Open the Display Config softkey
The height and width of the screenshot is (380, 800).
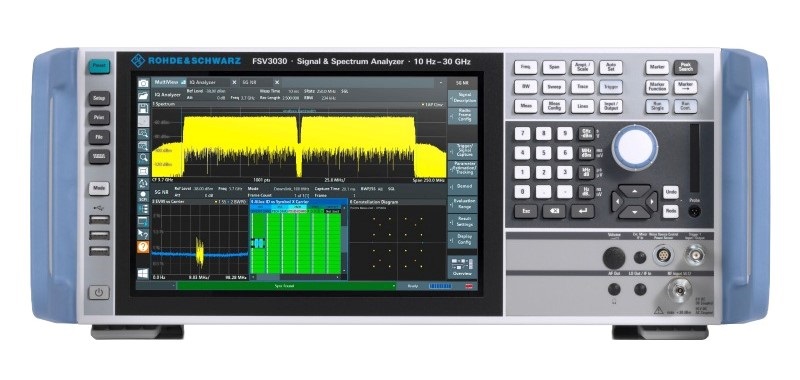462,240
